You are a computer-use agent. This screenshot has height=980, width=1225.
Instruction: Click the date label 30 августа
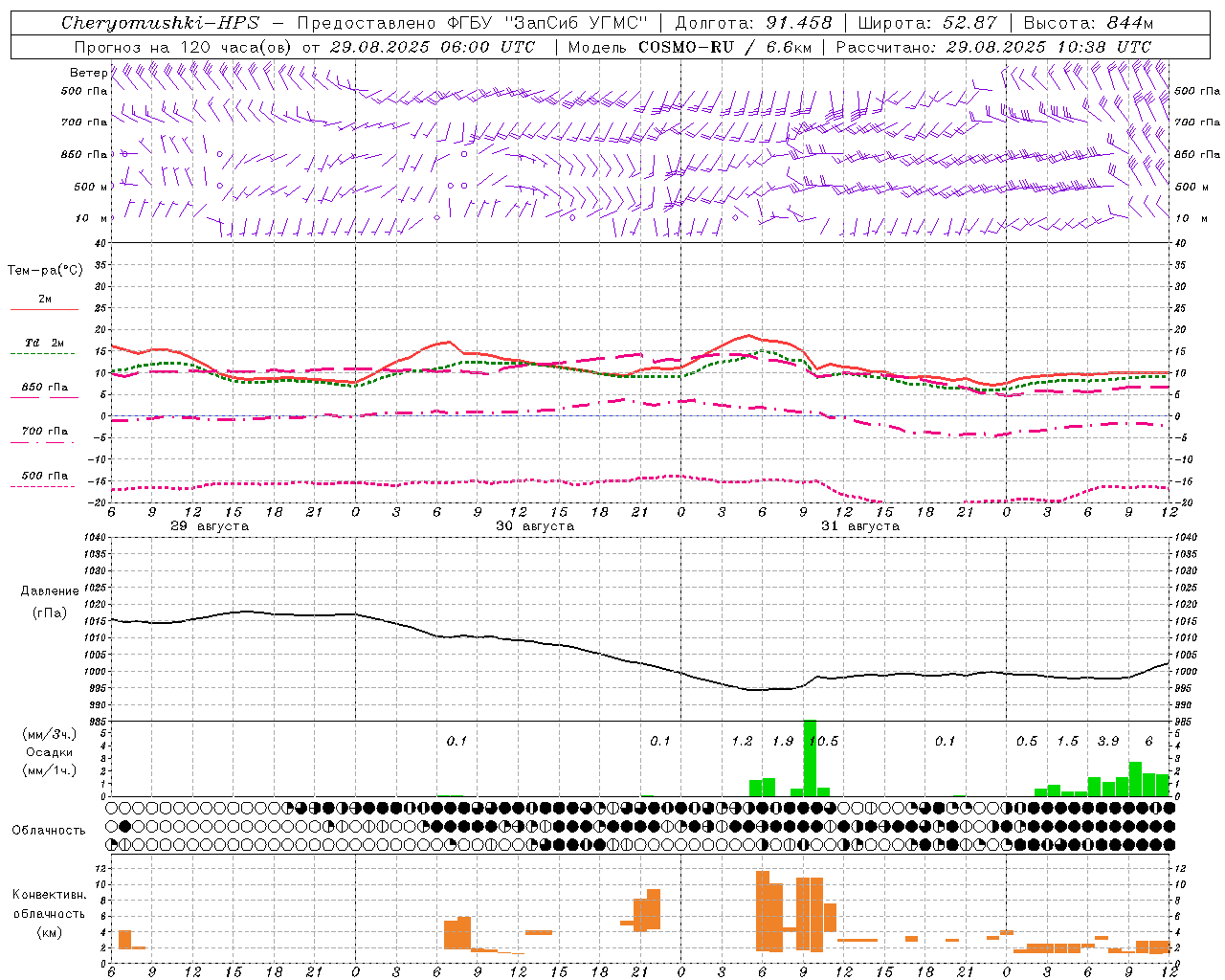click(x=535, y=526)
